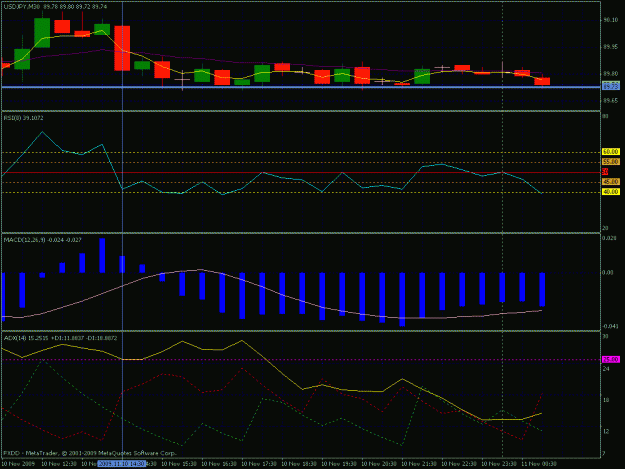The width and height of the screenshot is (625, 469).
Task: Click the MACD scale value 0.020
Action: [609, 238]
